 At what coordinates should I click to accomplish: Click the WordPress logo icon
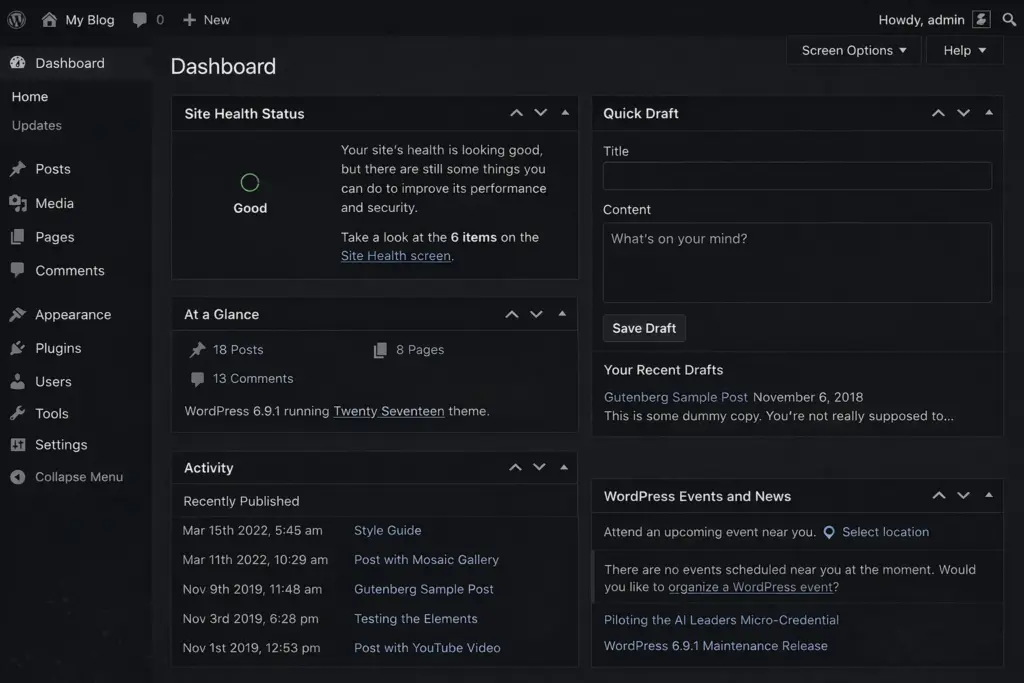click(16, 20)
